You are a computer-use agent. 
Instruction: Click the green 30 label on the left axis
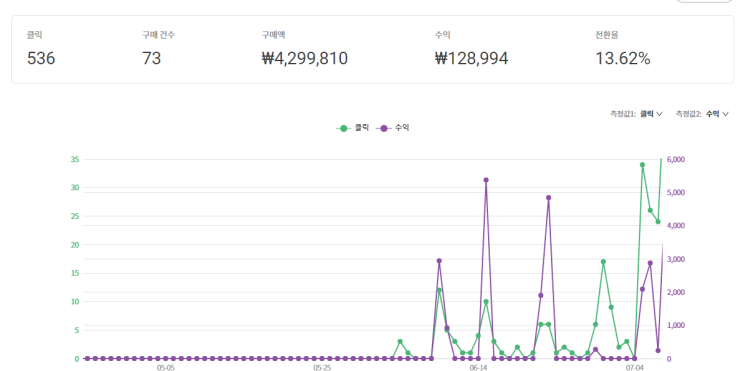pyautogui.click(x=74, y=188)
